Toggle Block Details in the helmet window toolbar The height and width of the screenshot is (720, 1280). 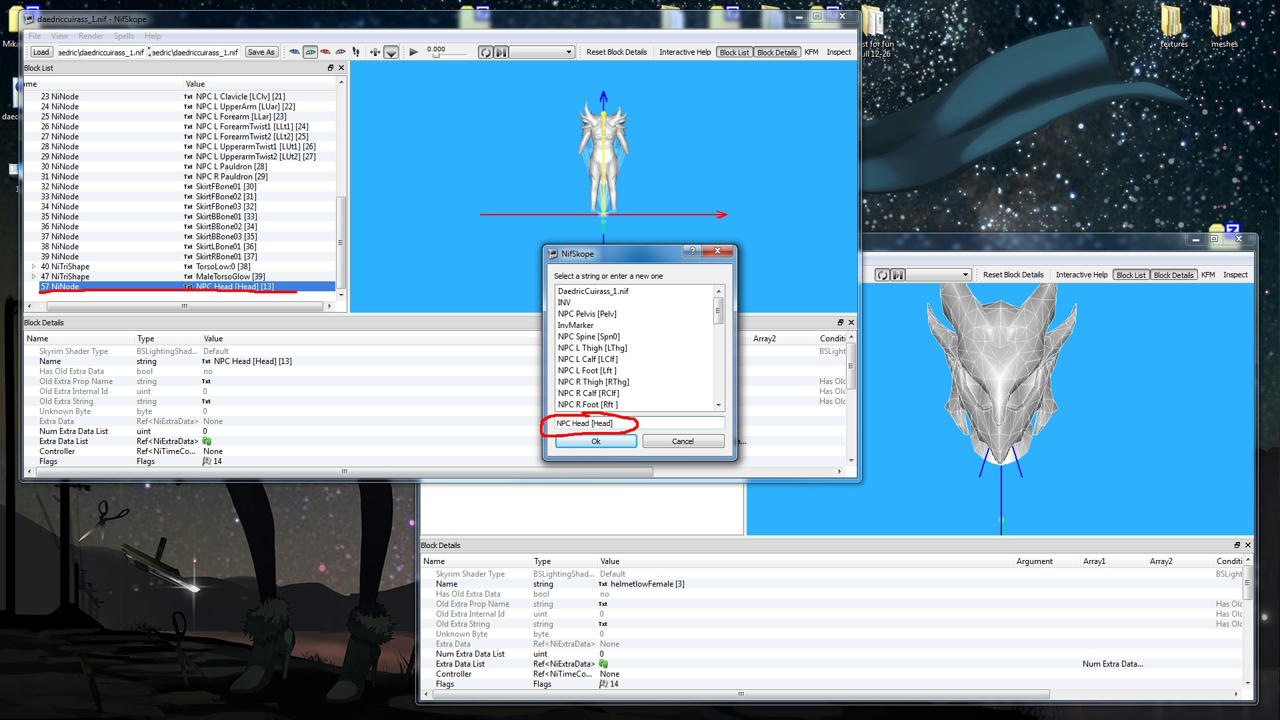point(1174,275)
